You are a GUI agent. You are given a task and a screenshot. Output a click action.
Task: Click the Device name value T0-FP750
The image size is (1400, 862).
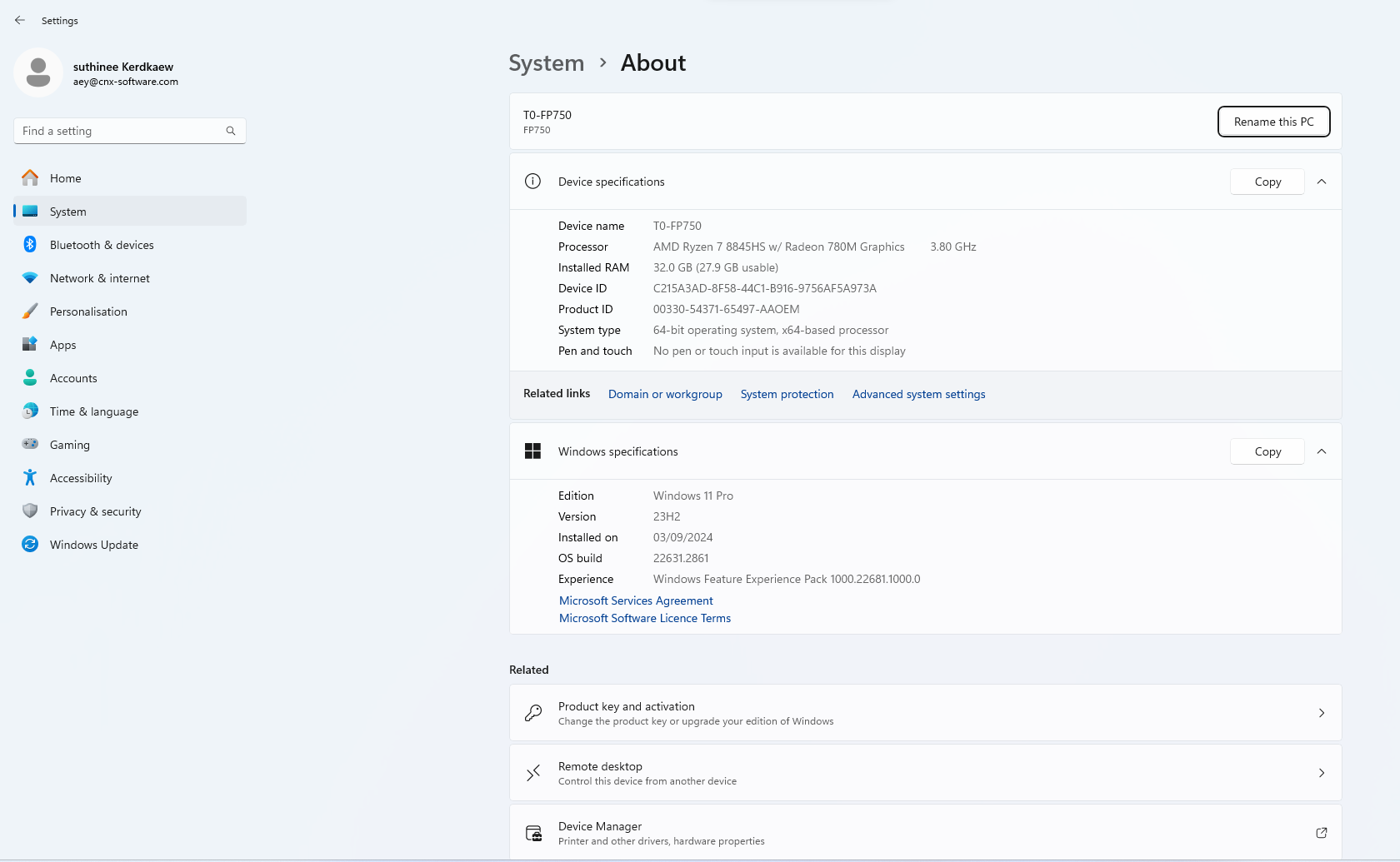(x=677, y=226)
